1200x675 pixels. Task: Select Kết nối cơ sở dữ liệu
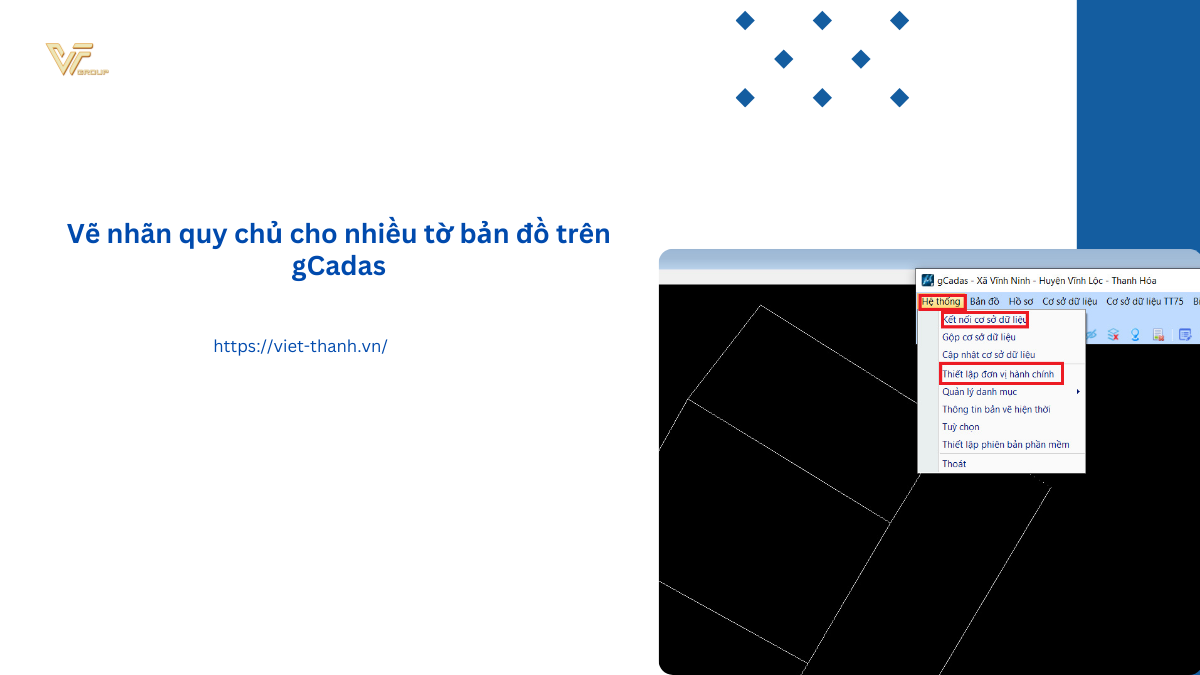[984, 320]
